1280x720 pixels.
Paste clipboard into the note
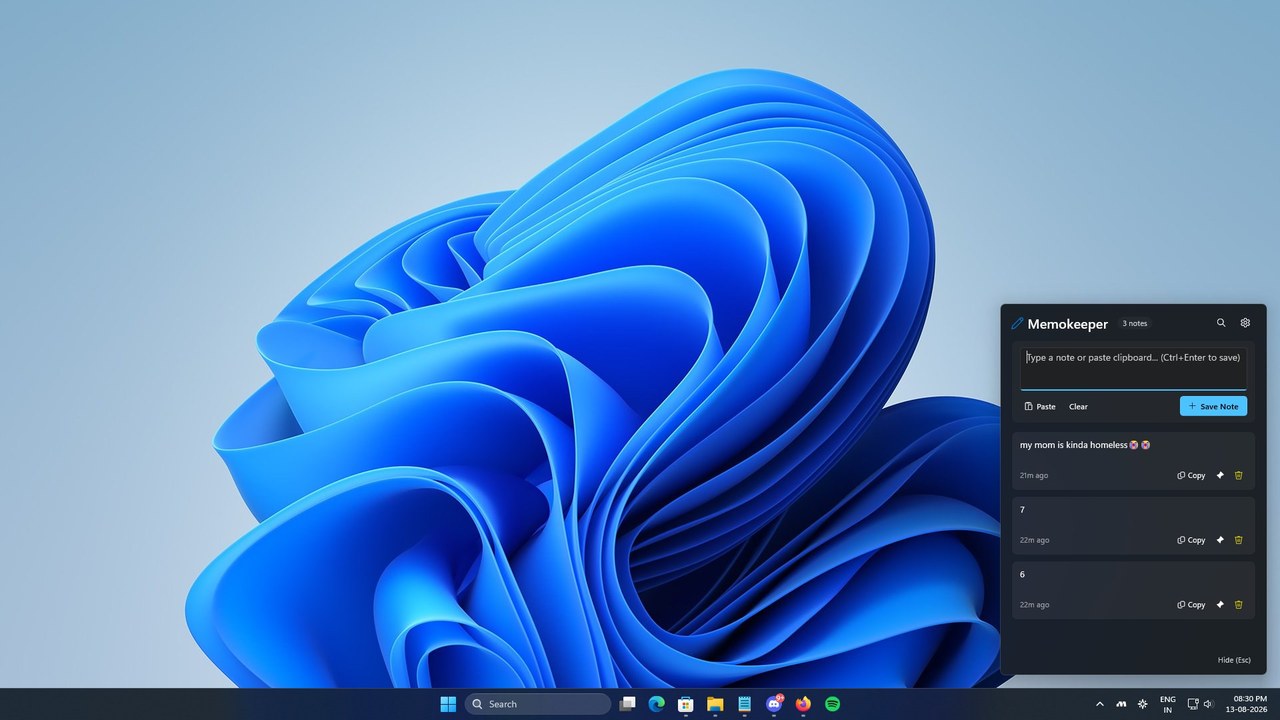tap(1040, 406)
